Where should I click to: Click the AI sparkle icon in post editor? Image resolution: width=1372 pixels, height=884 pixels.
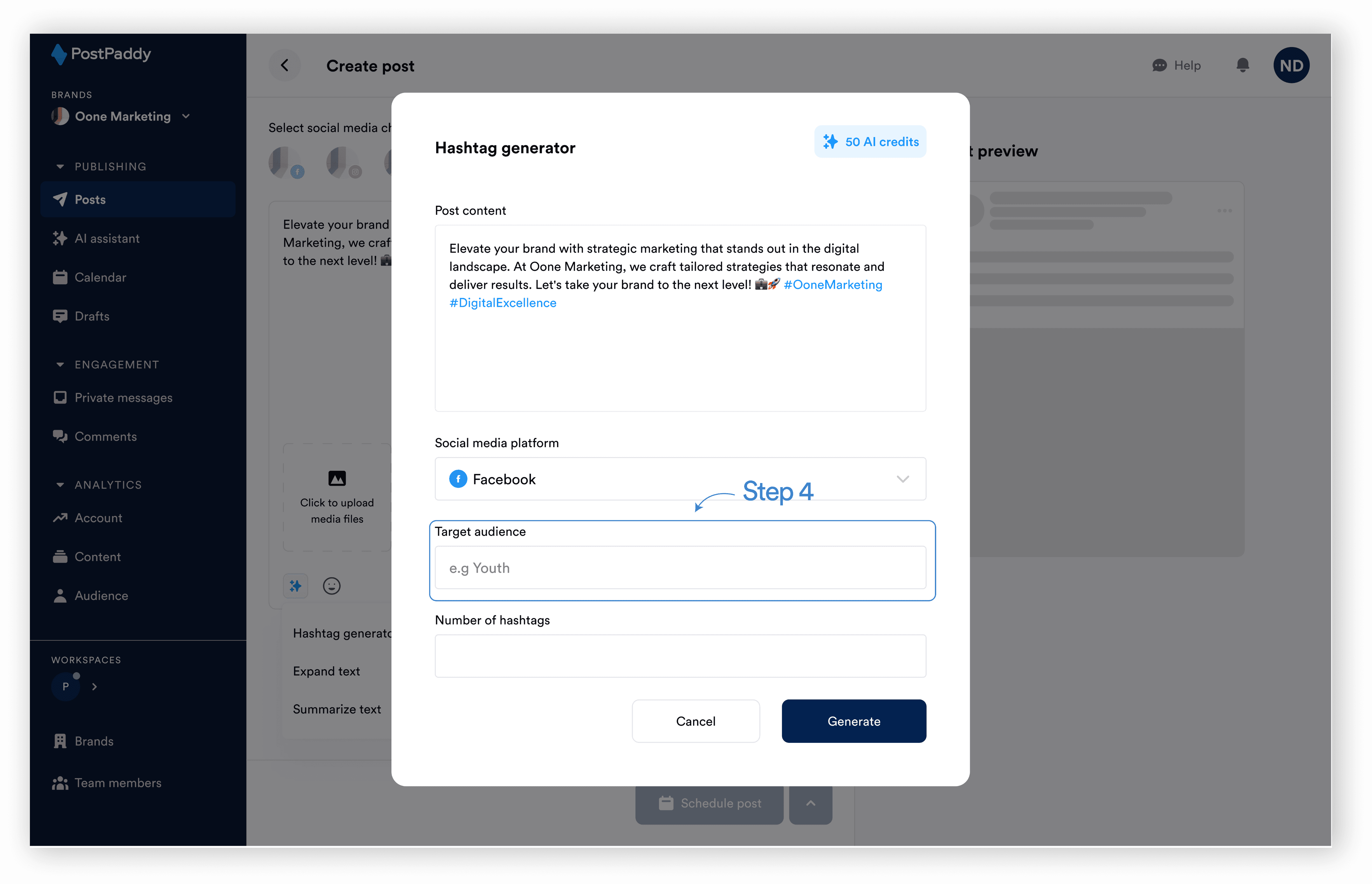(x=296, y=585)
